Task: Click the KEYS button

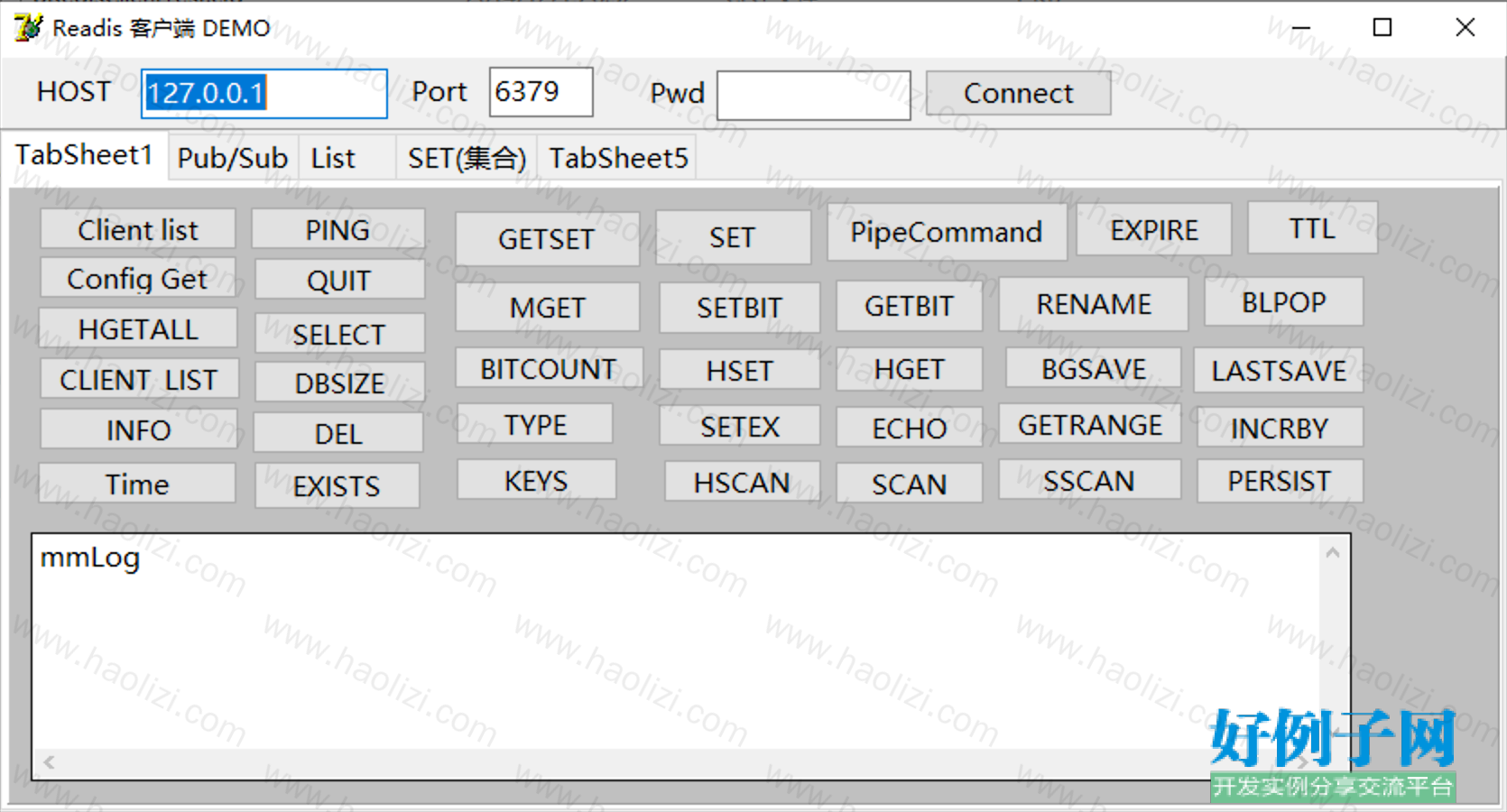Action: click(x=536, y=480)
